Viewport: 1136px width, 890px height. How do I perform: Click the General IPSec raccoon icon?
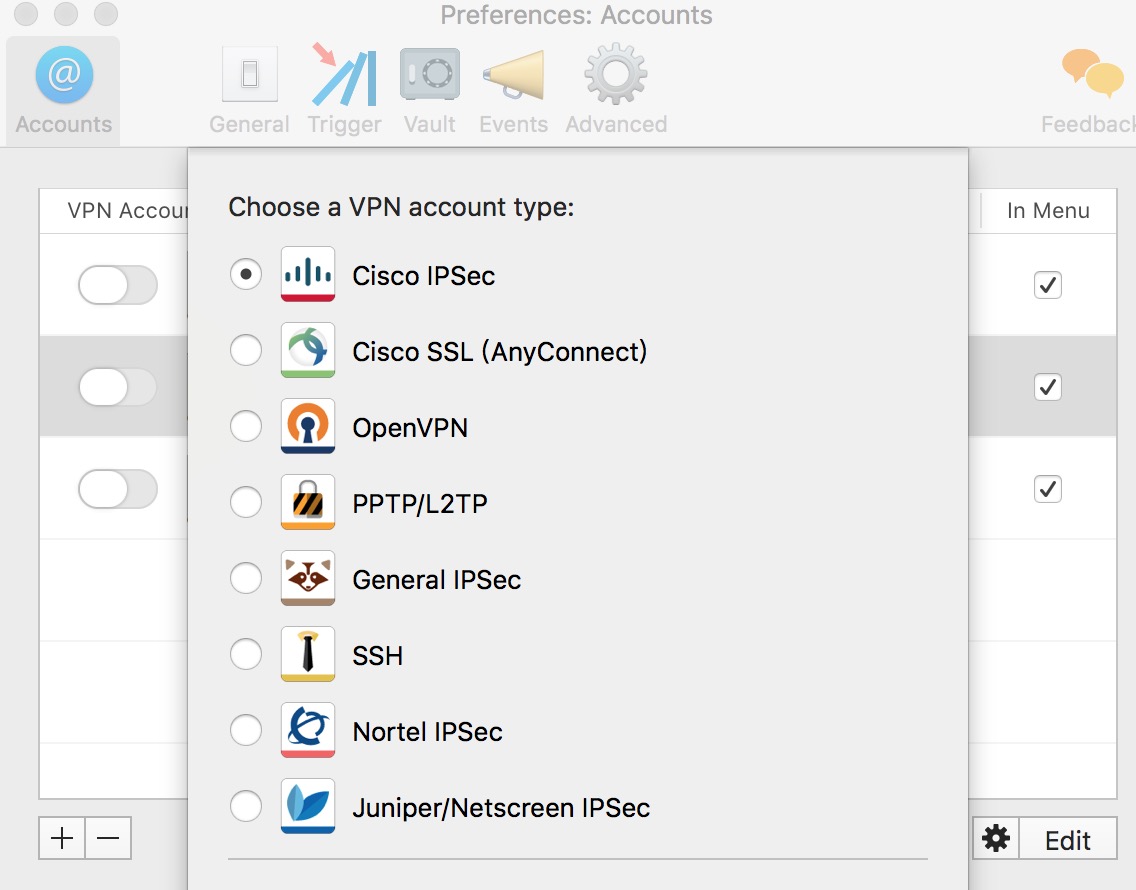307,579
